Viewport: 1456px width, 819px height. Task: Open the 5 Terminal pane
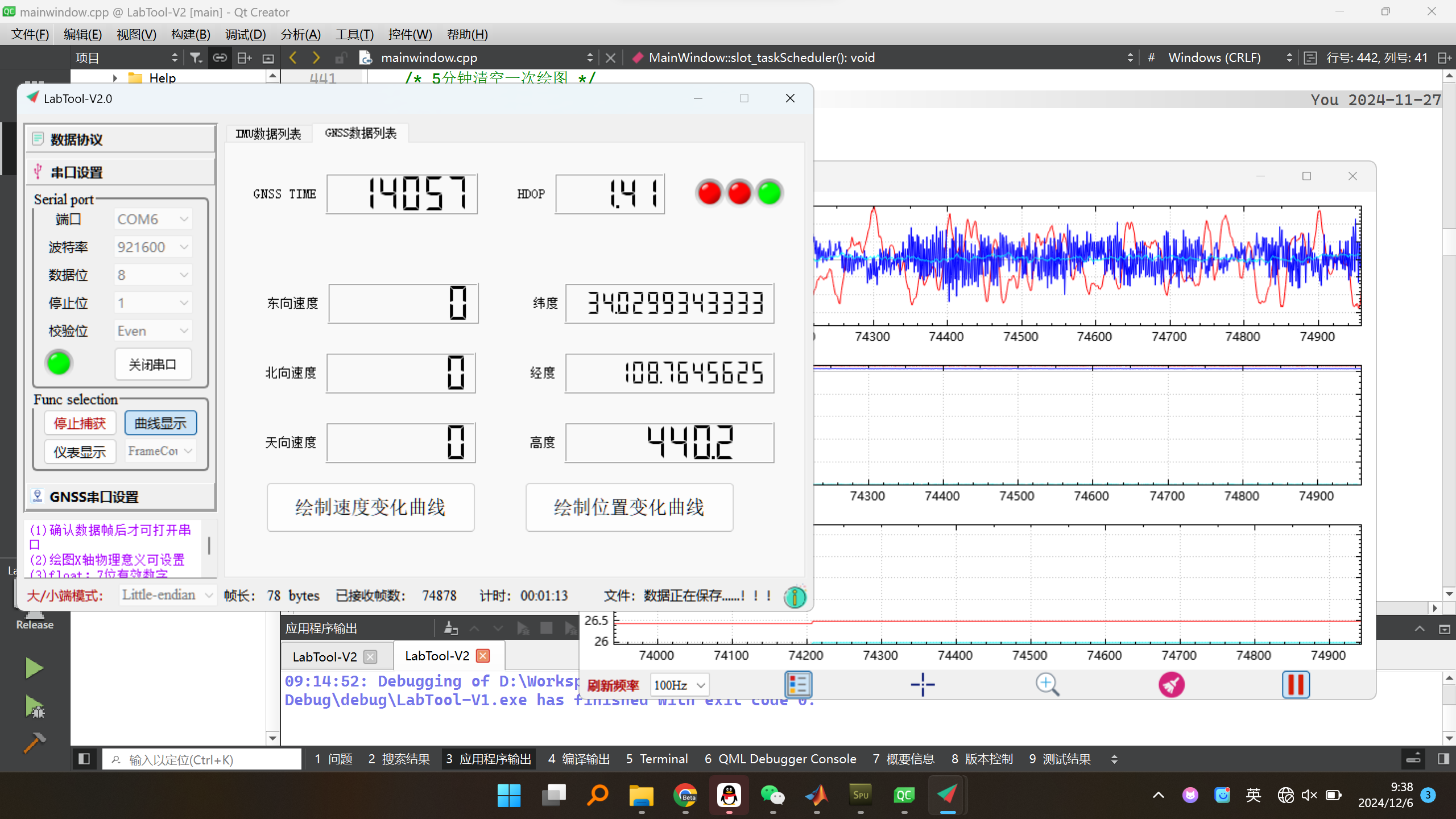pos(657,759)
